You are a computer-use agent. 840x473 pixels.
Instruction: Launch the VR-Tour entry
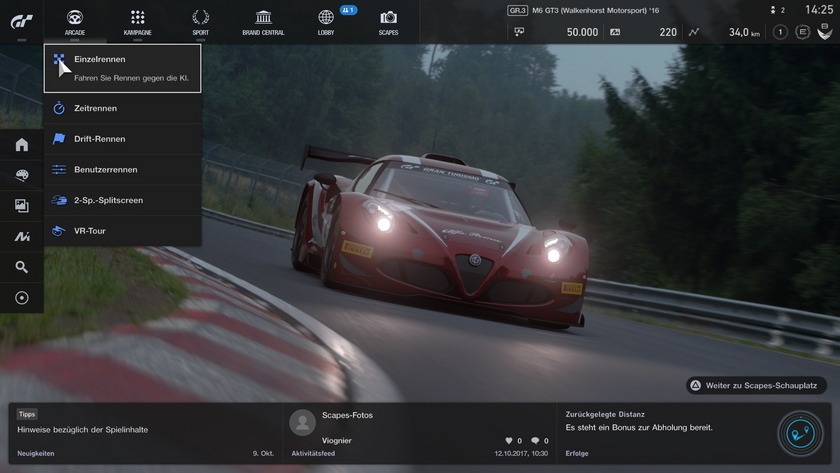tap(123, 231)
